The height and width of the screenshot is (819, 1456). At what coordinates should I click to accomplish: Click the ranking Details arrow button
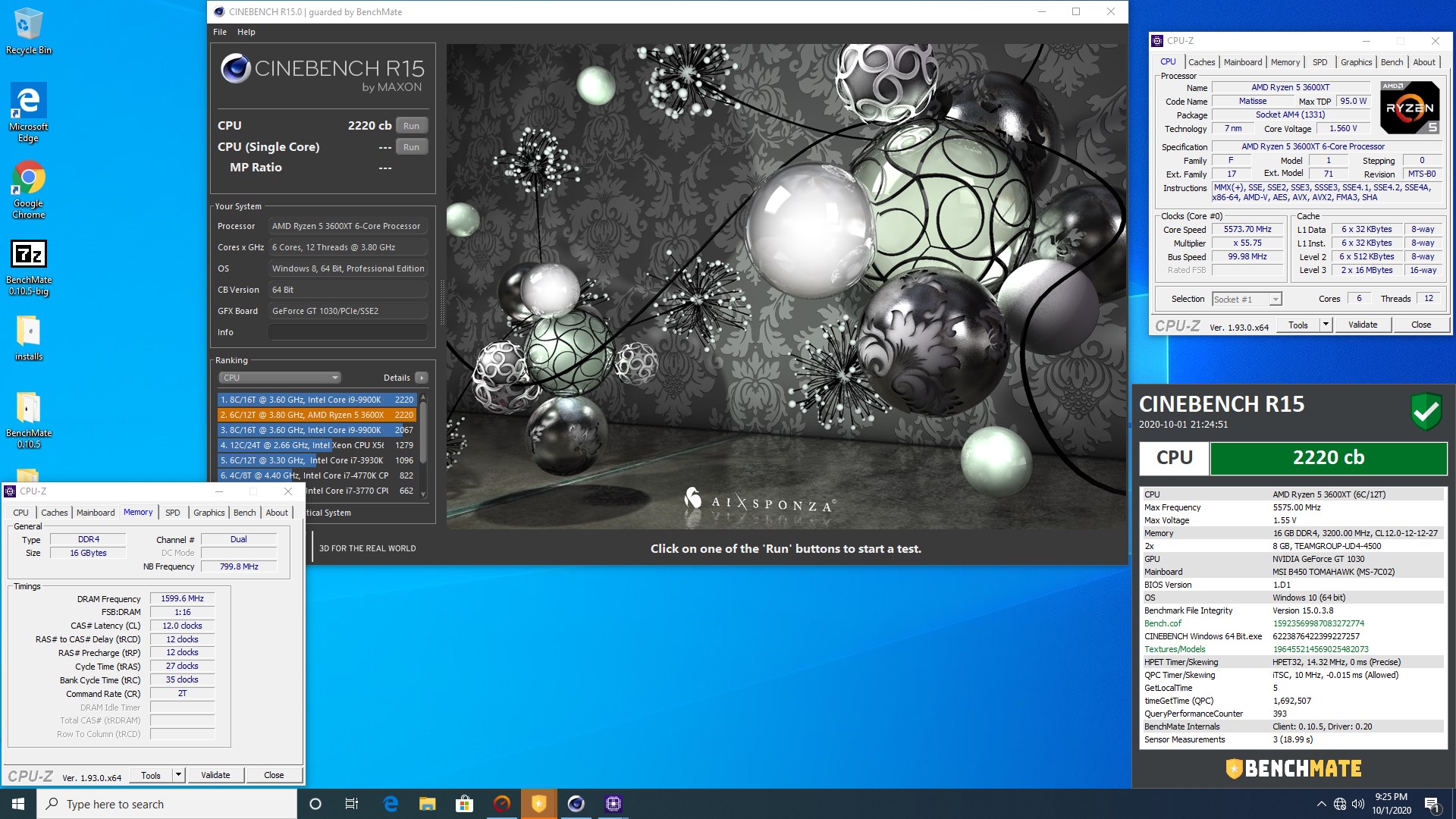(422, 378)
